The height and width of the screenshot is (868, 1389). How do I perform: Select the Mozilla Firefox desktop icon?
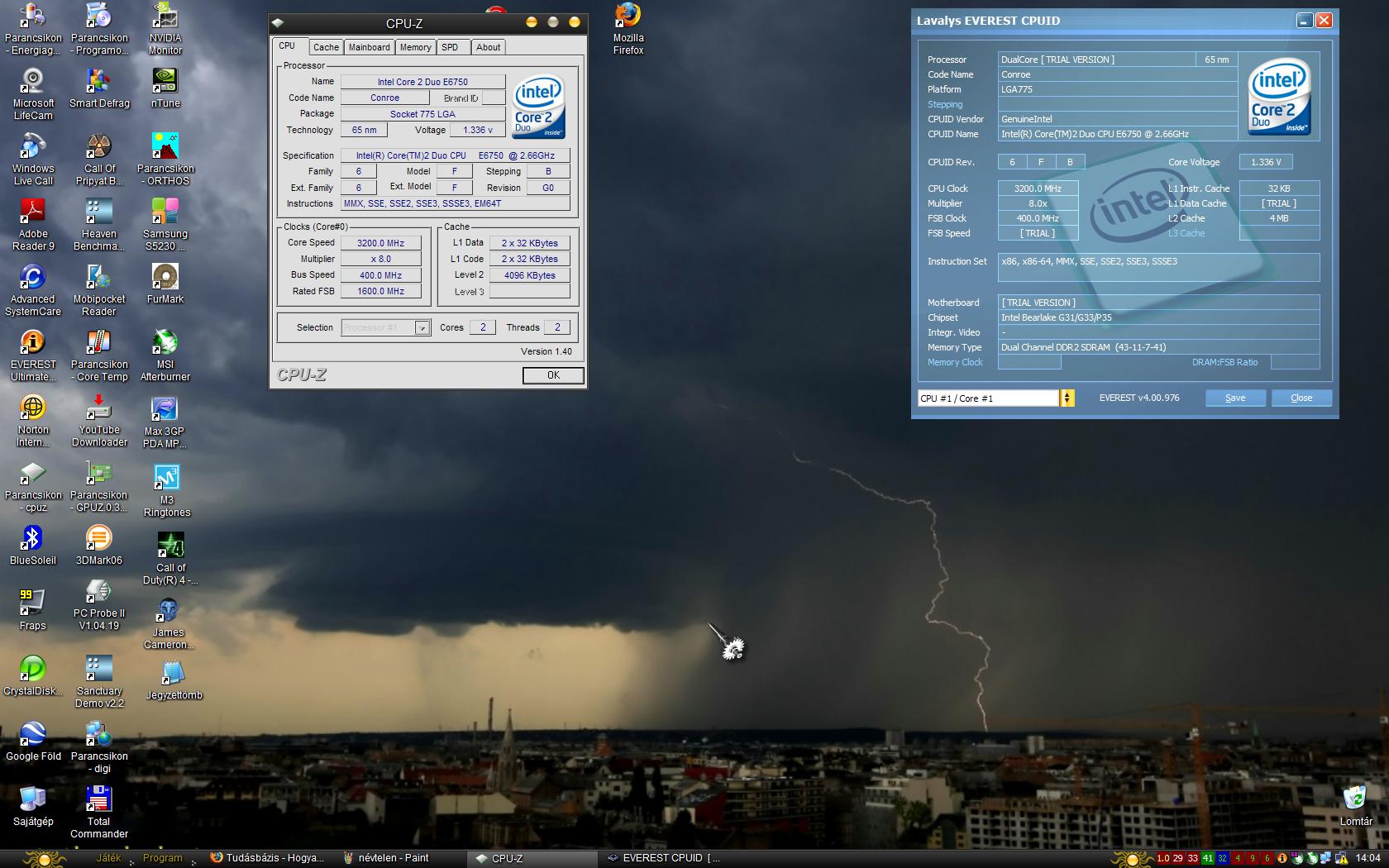tap(628, 29)
